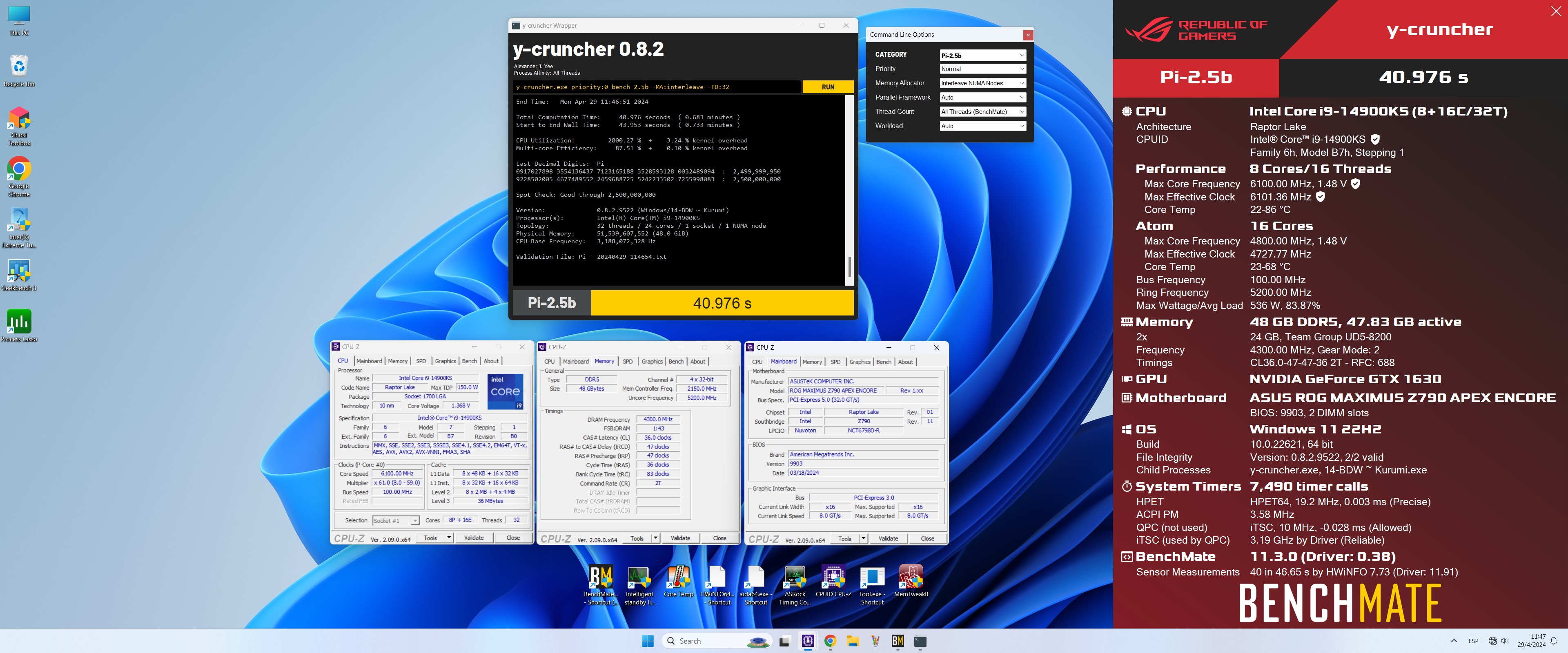The width and height of the screenshot is (1568, 653).
Task: Open the Workload dropdown
Action: point(982,126)
